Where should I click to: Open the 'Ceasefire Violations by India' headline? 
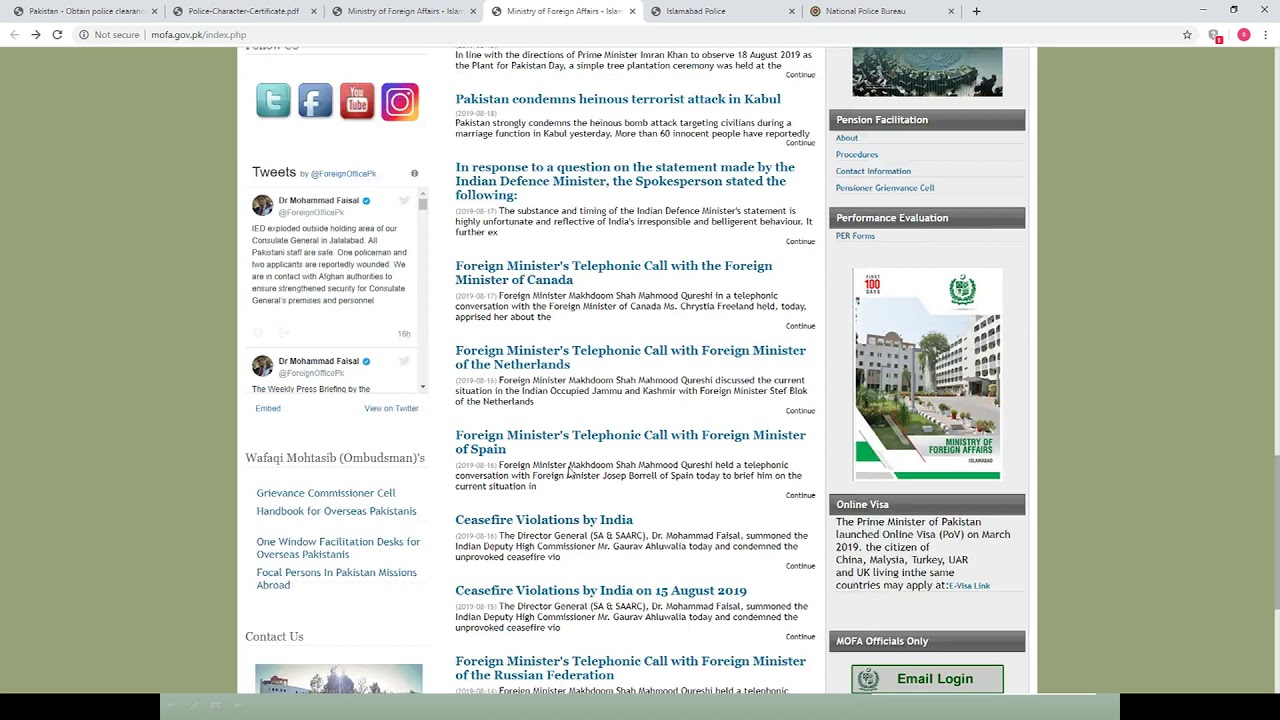(544, 520)
